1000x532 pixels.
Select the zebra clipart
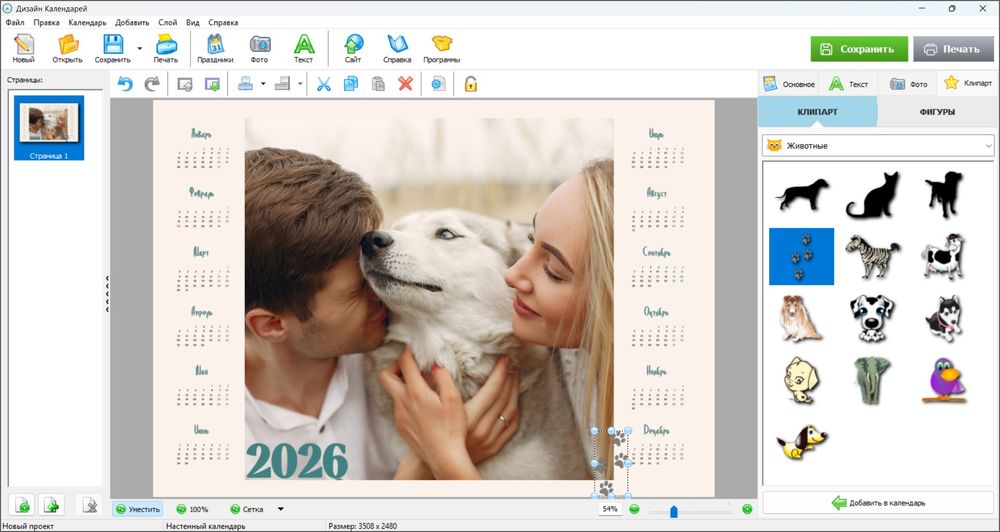[873, 256]
